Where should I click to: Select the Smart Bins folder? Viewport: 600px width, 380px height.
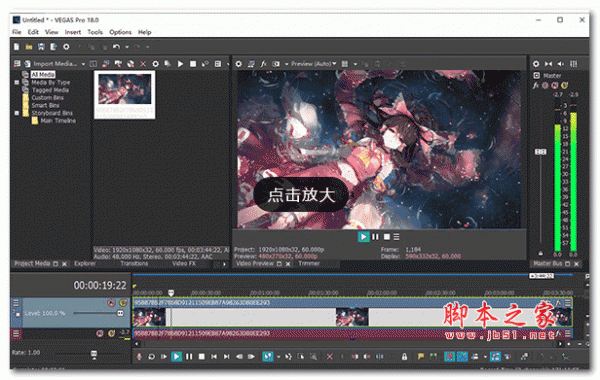45,105
